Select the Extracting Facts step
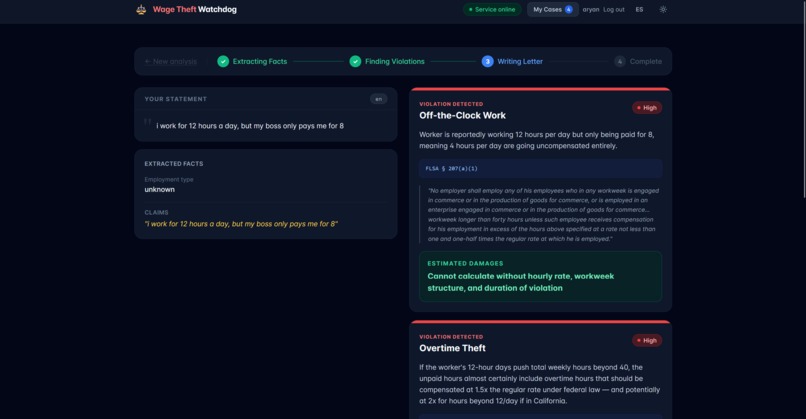The width and height of the screenshot is (806, 419). [x=260, y=61]
